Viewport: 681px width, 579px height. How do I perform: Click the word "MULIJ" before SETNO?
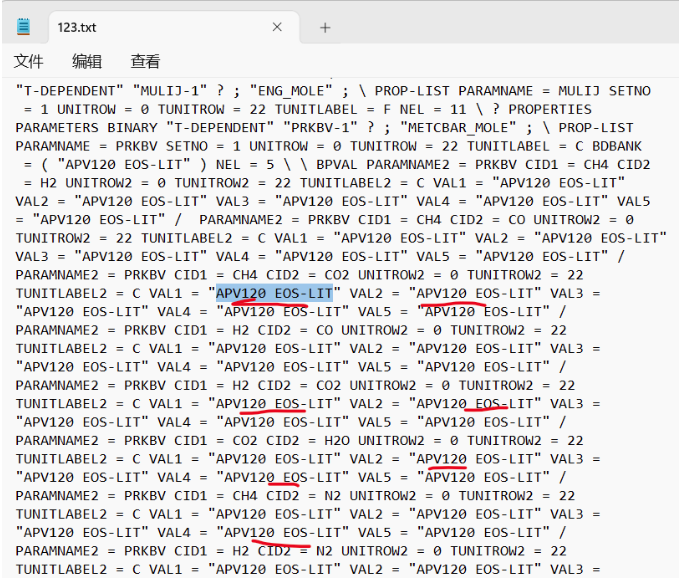(579, 91)
